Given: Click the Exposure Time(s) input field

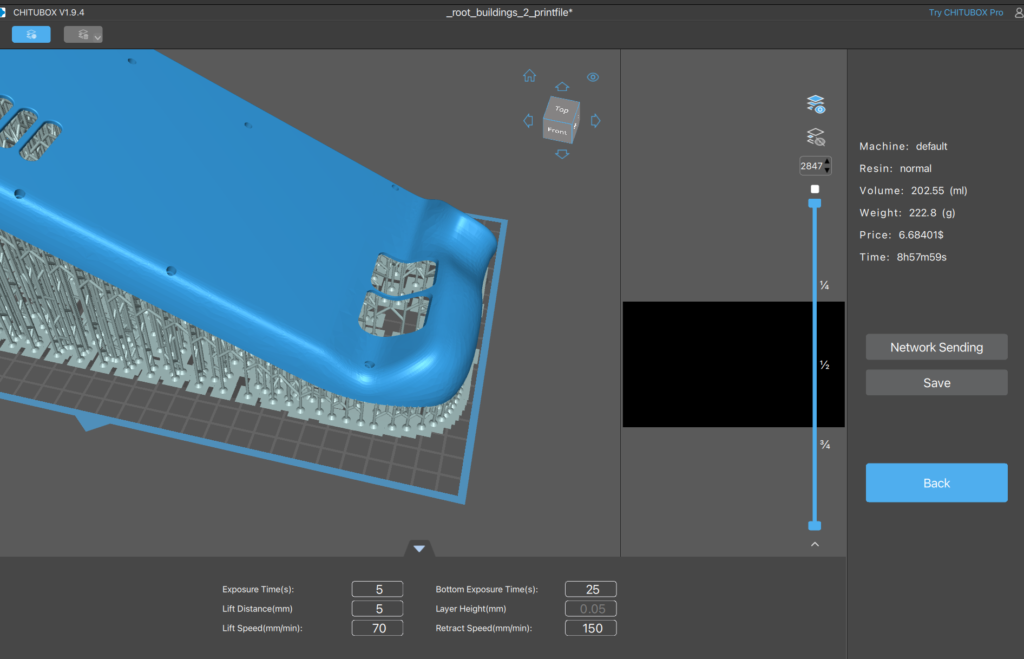Looking at the screenshot, I should coord(377,589).
